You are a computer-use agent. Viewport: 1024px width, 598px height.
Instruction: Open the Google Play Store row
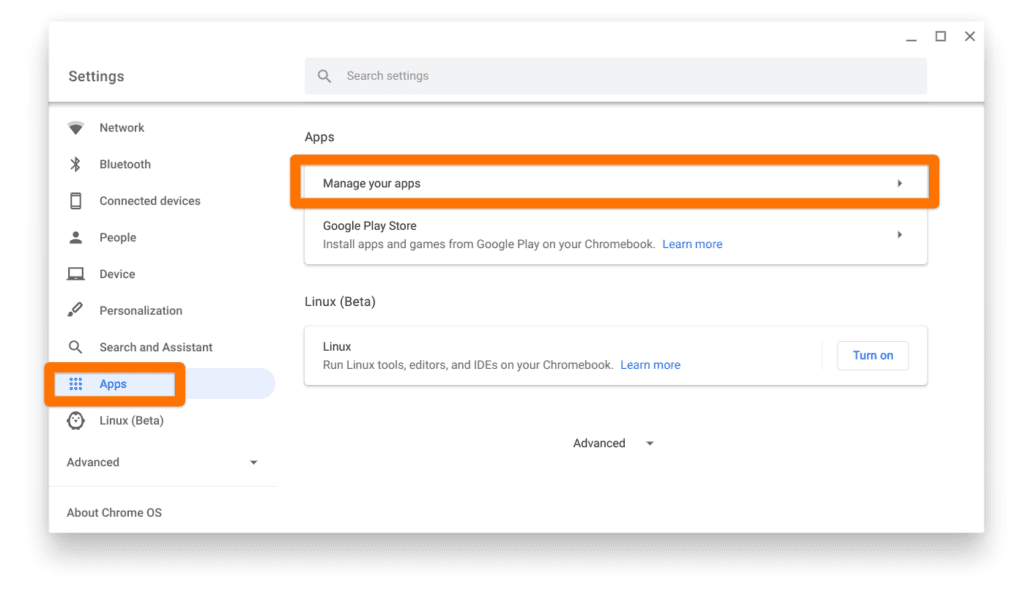click(x=615, y=234)
